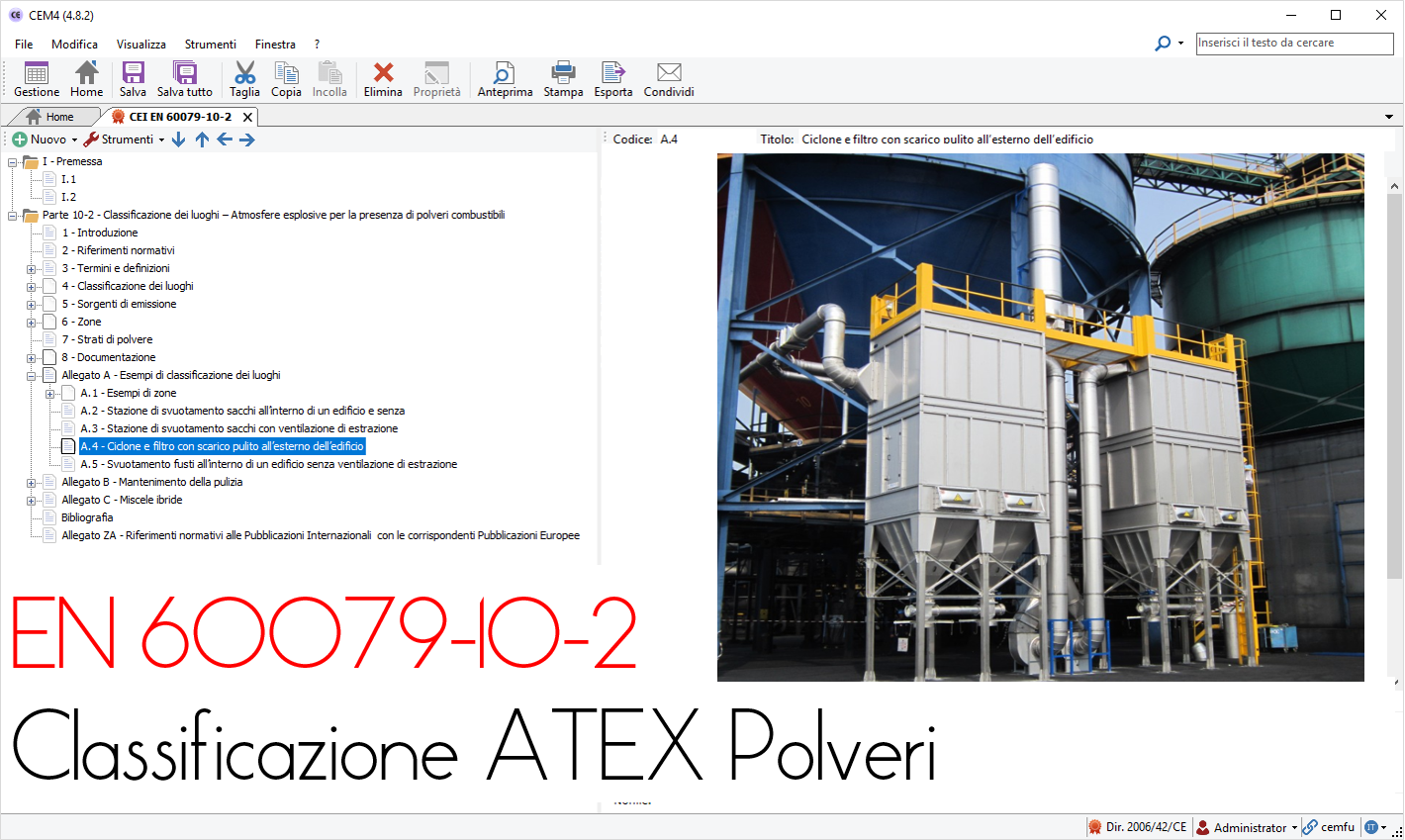This screenshot has height=840, width=1405.
Task: Collapse the Allegato A tree node
Action: pyautogui.click(x=32, y=376)
